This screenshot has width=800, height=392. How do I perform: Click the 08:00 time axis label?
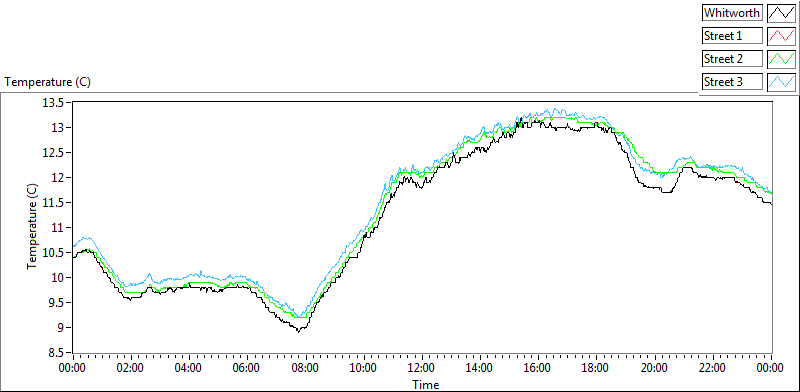(x=306, y=368)
